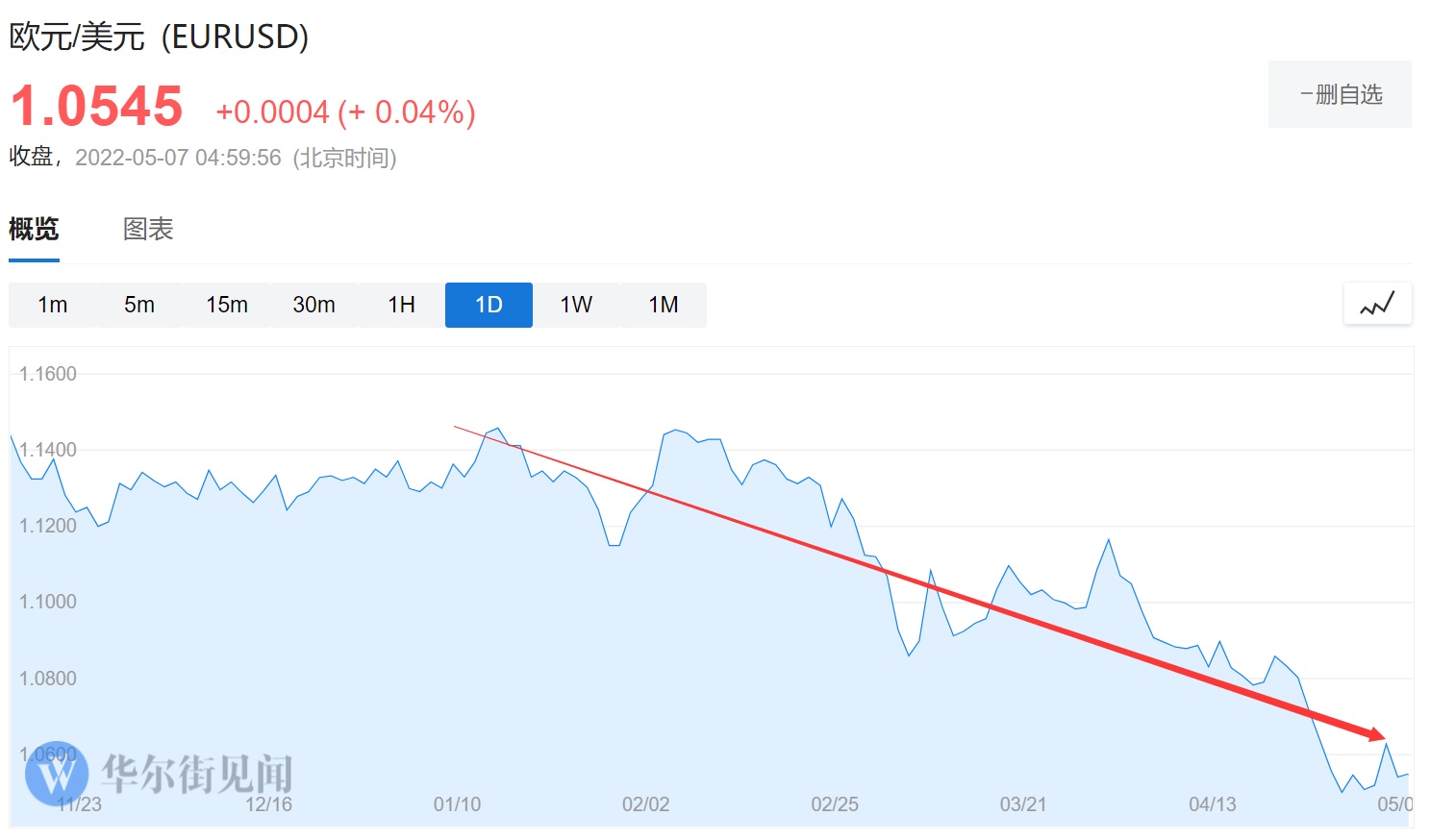1430x840 pixels.
Task: Choose the 30m interval
Action: tap(314, 305)
